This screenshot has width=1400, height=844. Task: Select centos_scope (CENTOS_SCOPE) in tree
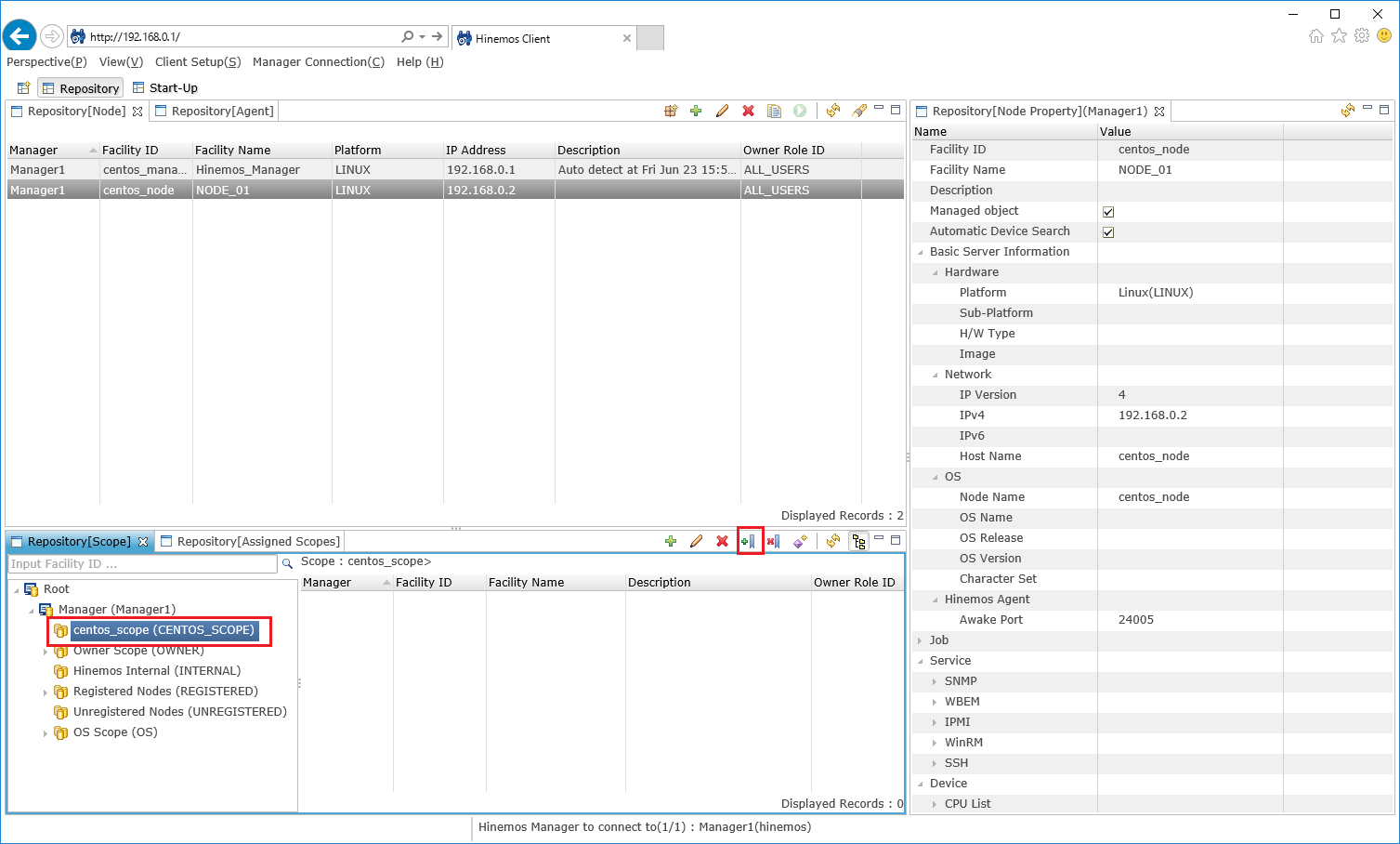click(x=164, y=630)
